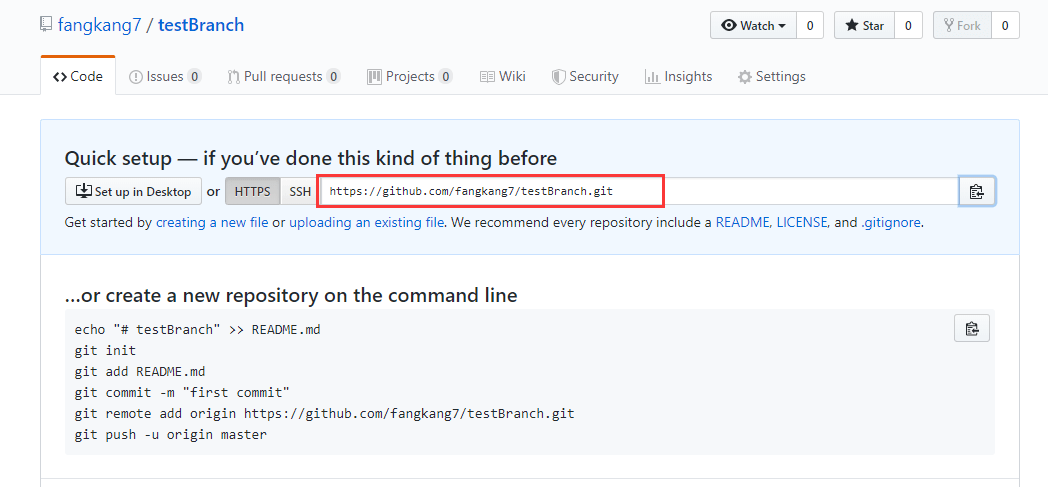Switch to the Code tab

(x=78, y=76)
